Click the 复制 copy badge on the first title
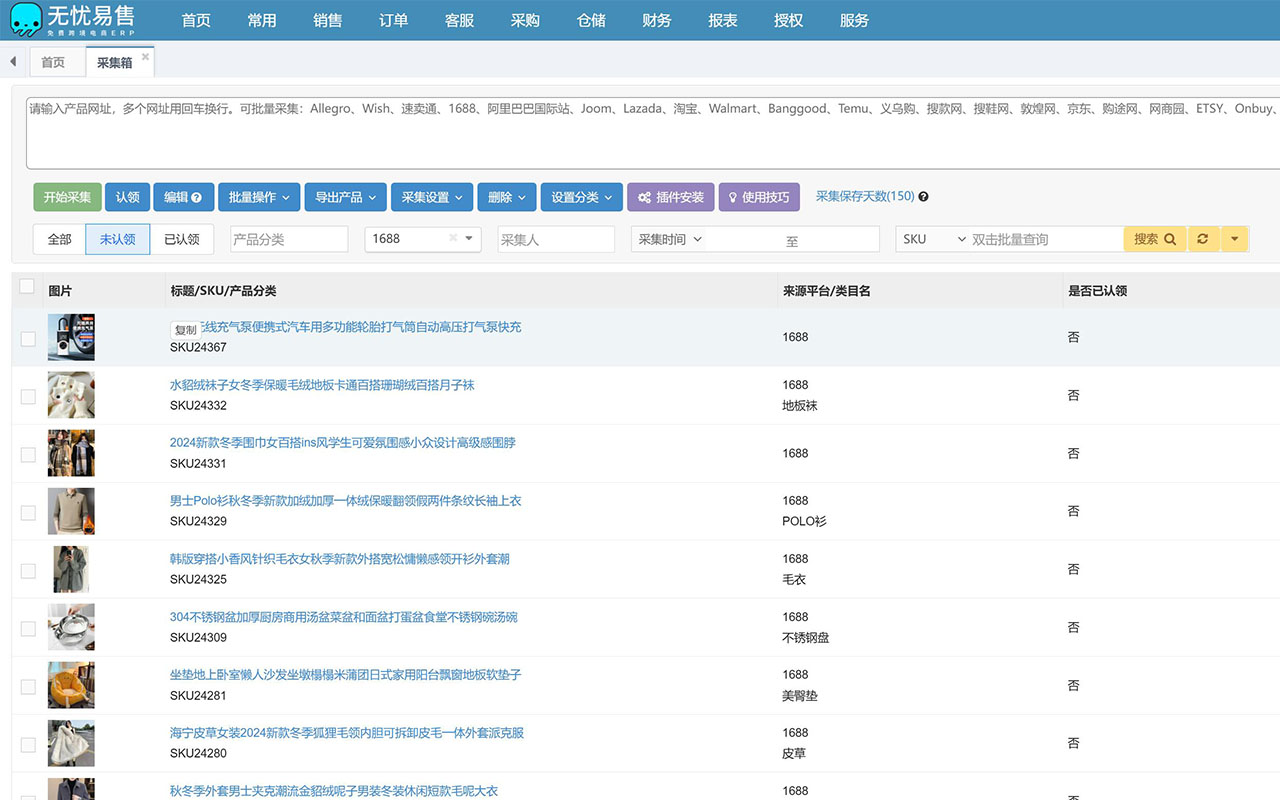1280x800 pixels. click(185, 330)
